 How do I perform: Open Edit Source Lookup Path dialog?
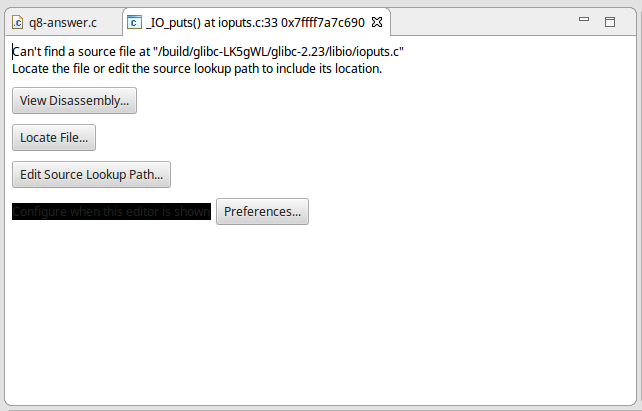pos(91,174)
